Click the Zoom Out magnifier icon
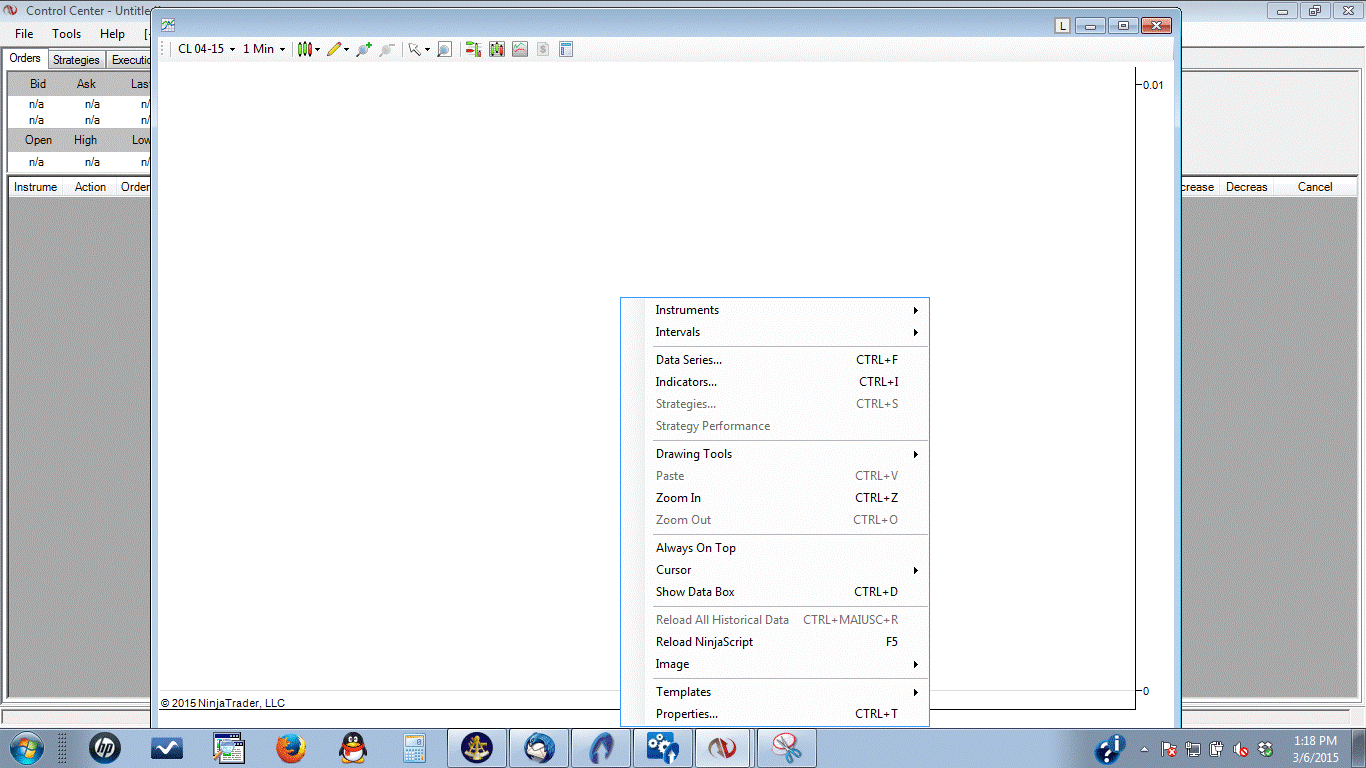Image resolution: width=1366 pixels, height=768 pixels. 387,49
